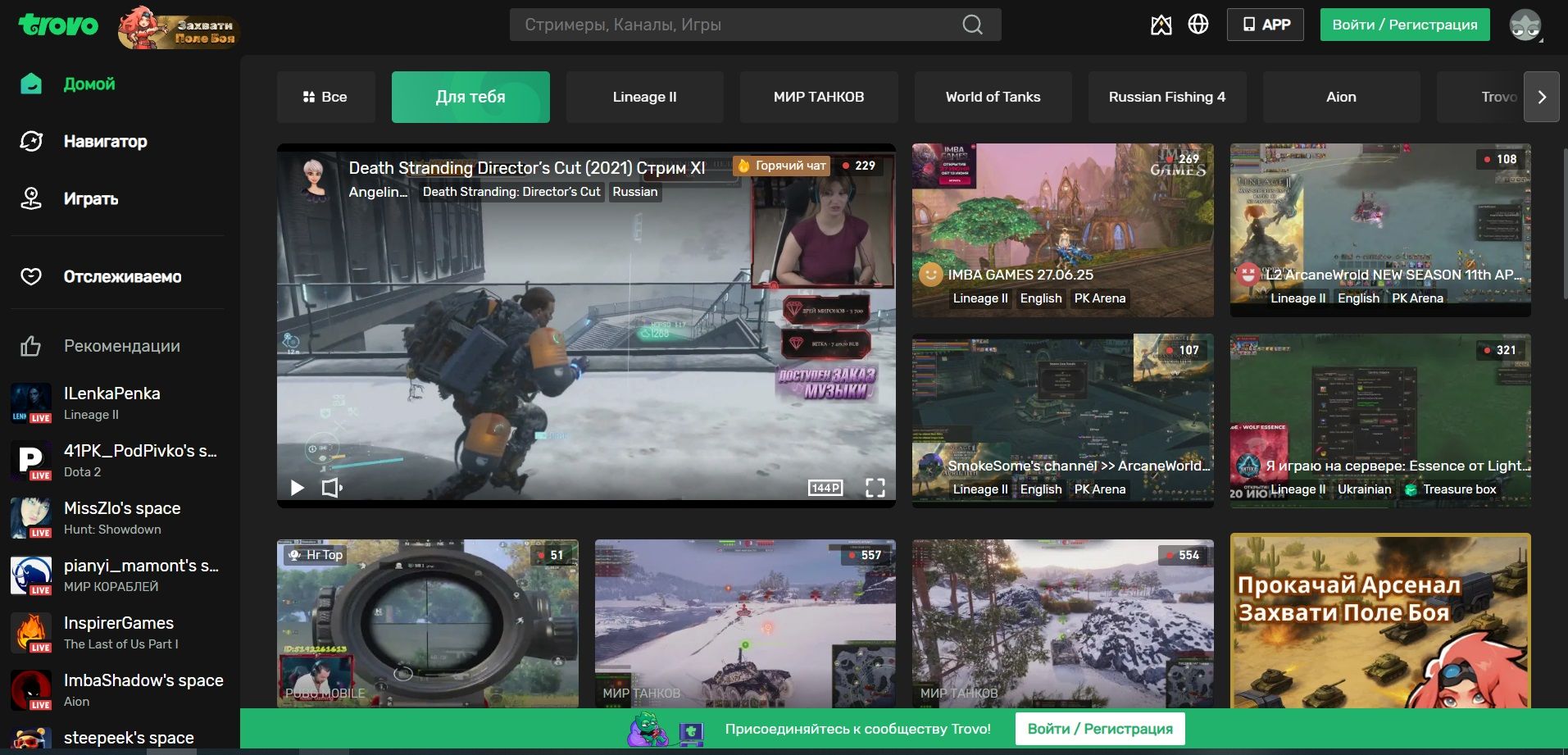Viewport: 1568px width, 755px height.
Task: Click the IMBA GAMES streamer smiley avatar
Action: coord(930,275)
